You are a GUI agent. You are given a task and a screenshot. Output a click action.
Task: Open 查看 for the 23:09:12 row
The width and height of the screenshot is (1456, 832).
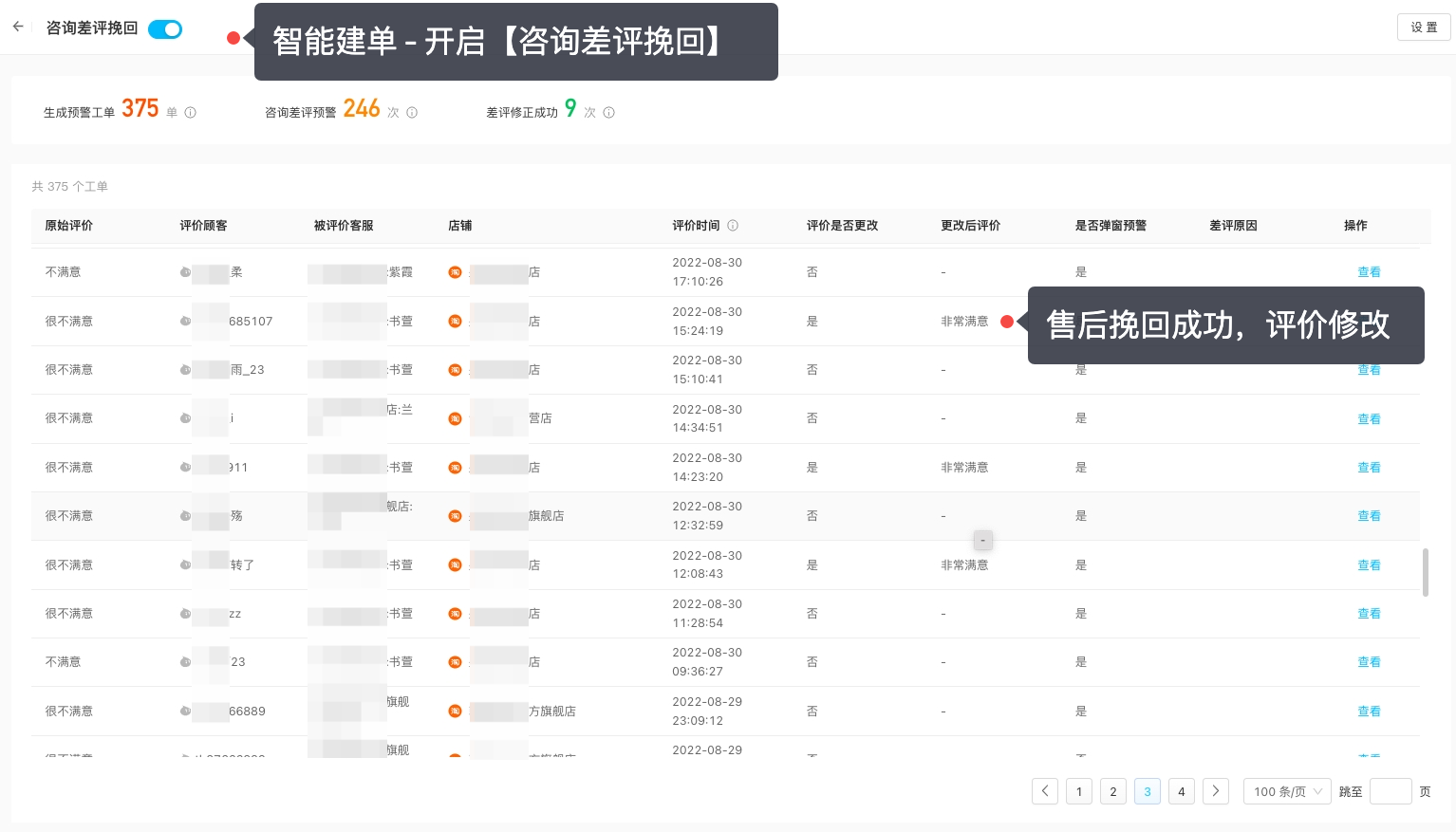(1369, 712)
